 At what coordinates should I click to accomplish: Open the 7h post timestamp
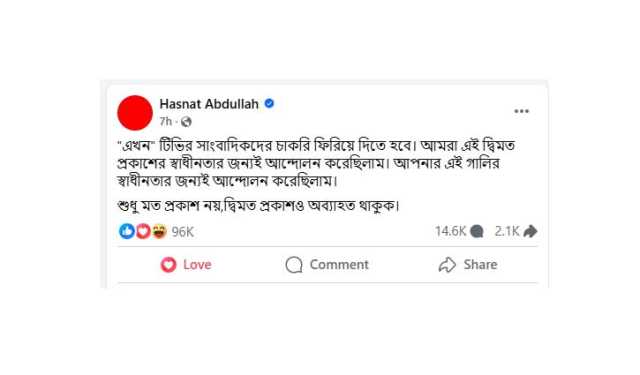click(x=166, y=122)
